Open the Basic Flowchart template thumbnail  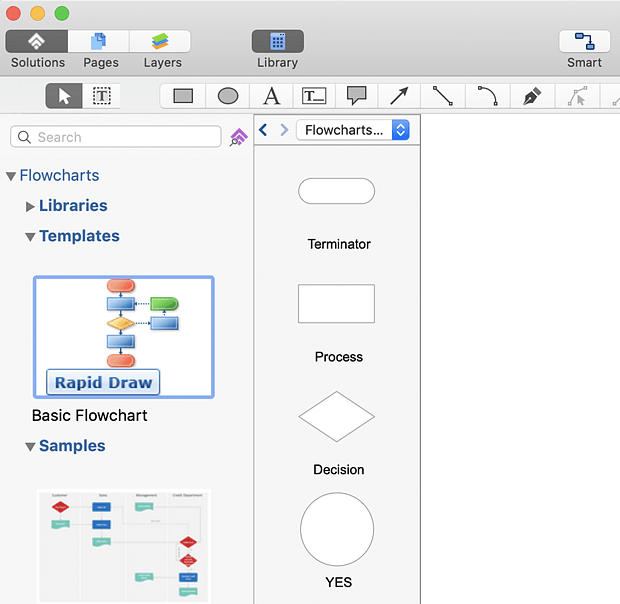124,337
